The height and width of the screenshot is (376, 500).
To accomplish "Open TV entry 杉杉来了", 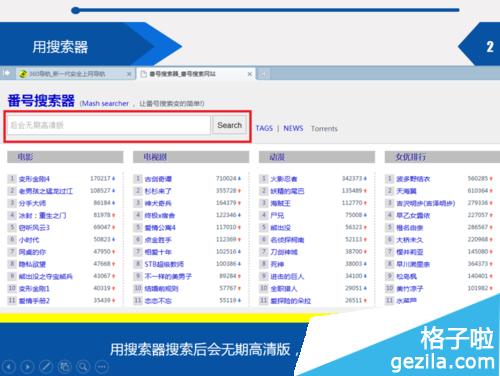I will [x=158, y=191].
